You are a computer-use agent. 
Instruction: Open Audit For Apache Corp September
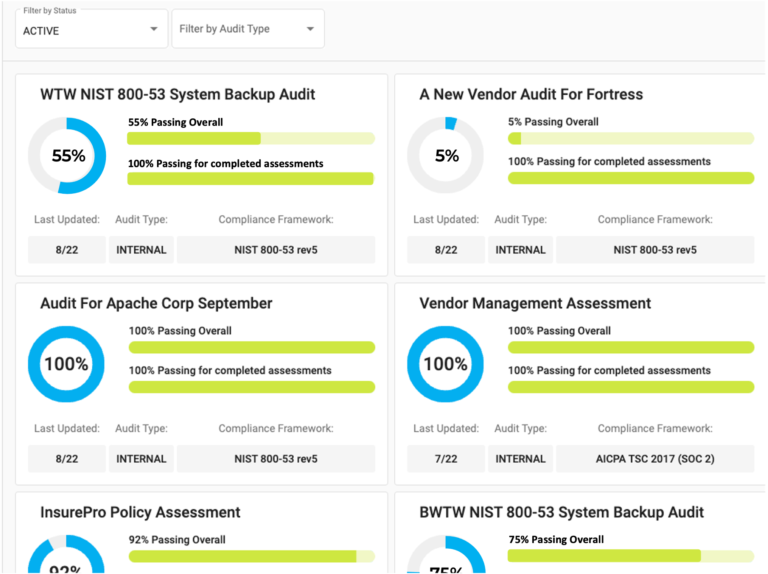tap(156, 303)
